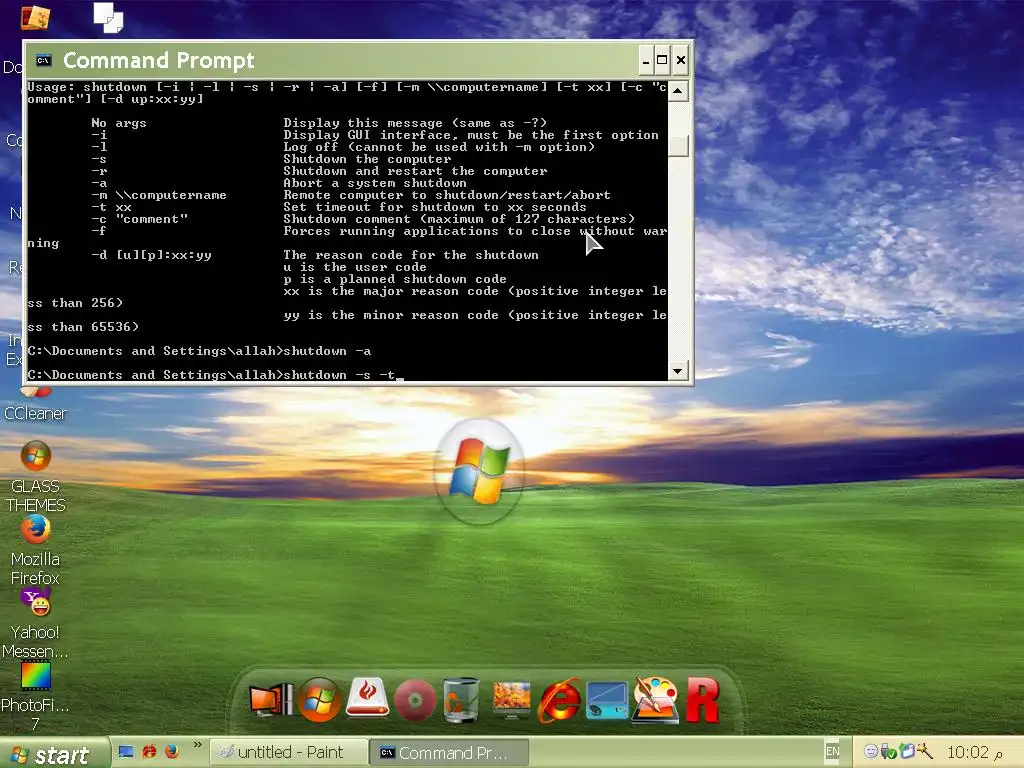Click 'Log off' help line text

pos(440,147)
